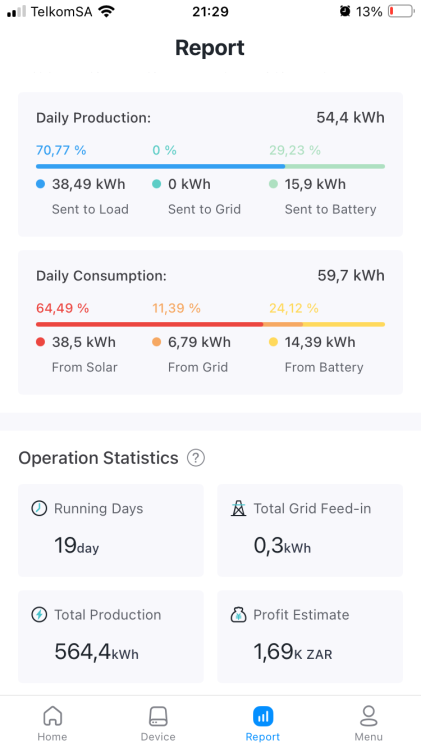421x750 pixels.
Task: Tap the blue Sent to Load dot
Action: tap(40, 184)
